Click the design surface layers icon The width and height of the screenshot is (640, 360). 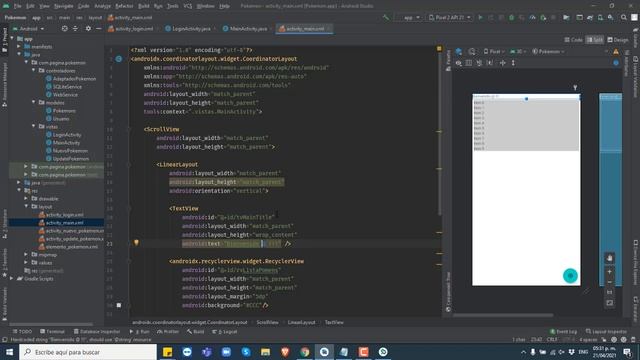458,51
